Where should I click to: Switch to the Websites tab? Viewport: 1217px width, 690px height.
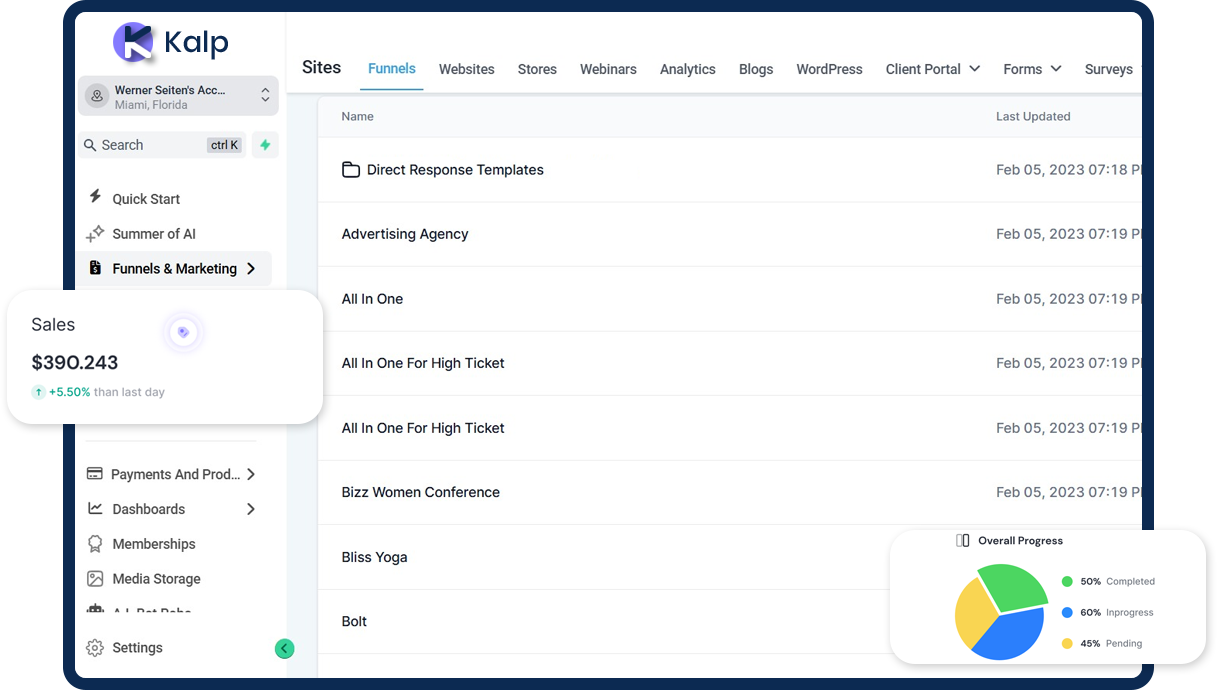click(x=467, y=69)
